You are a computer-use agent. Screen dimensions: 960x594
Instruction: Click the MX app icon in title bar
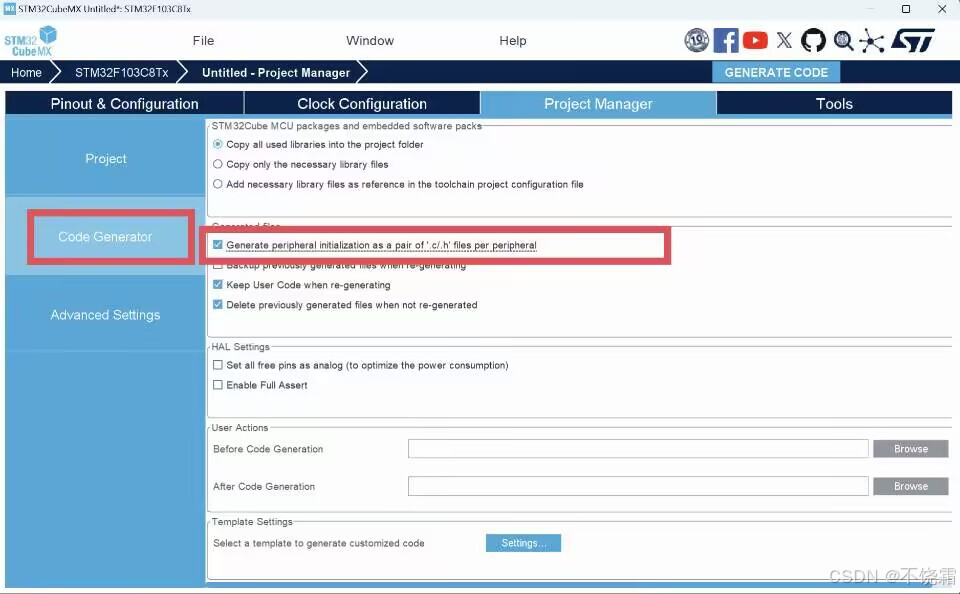pyautogui.click(x=10, y=9)
